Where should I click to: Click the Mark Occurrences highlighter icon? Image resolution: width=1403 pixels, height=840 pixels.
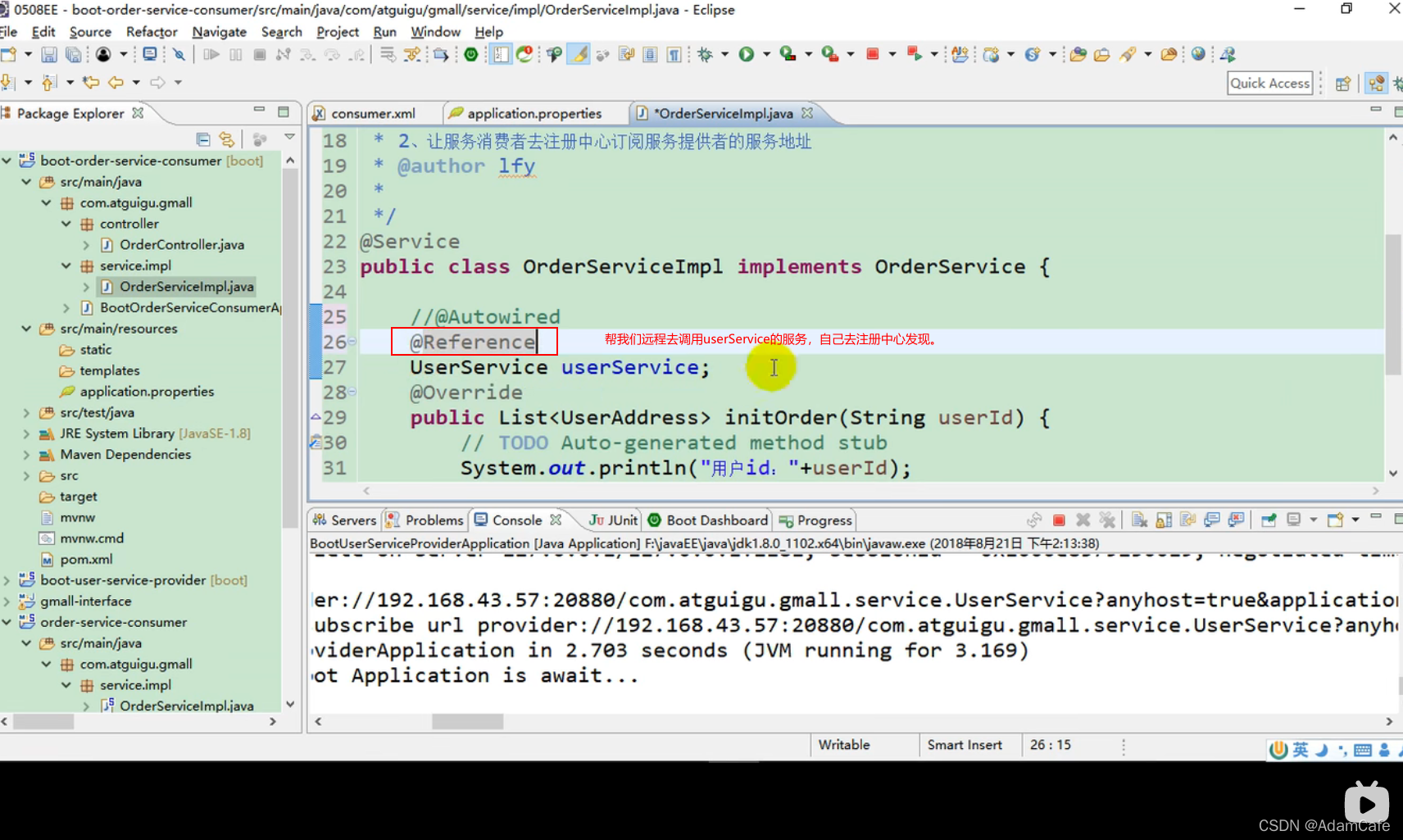tap(579, 55)
